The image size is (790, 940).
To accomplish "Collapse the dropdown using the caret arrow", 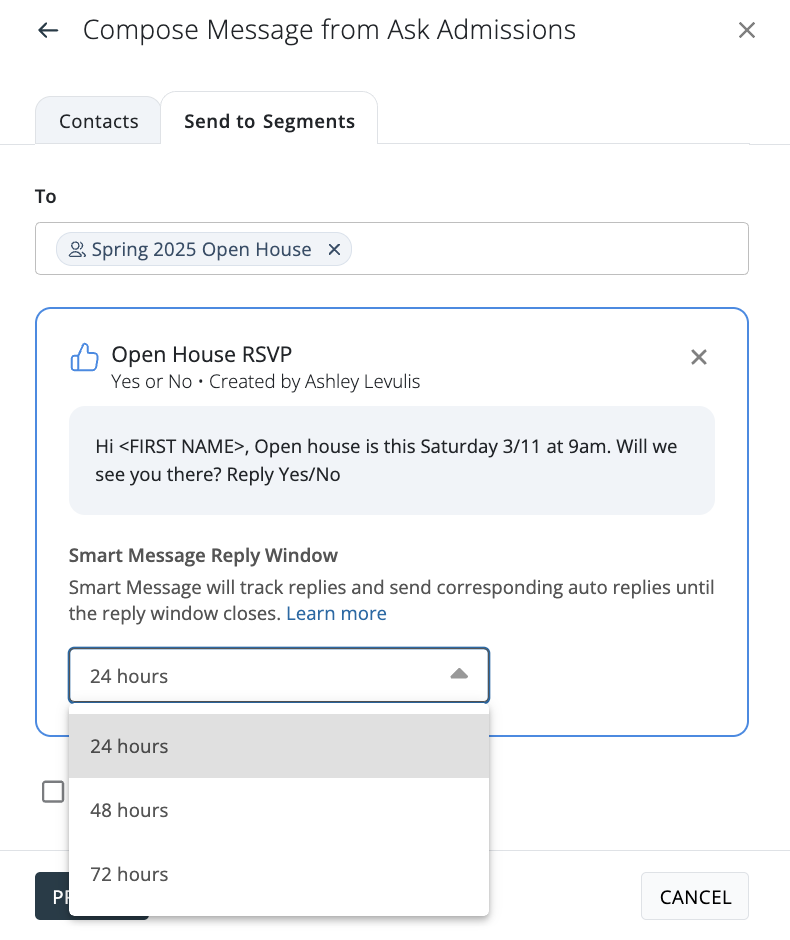I will coord(459,675).
